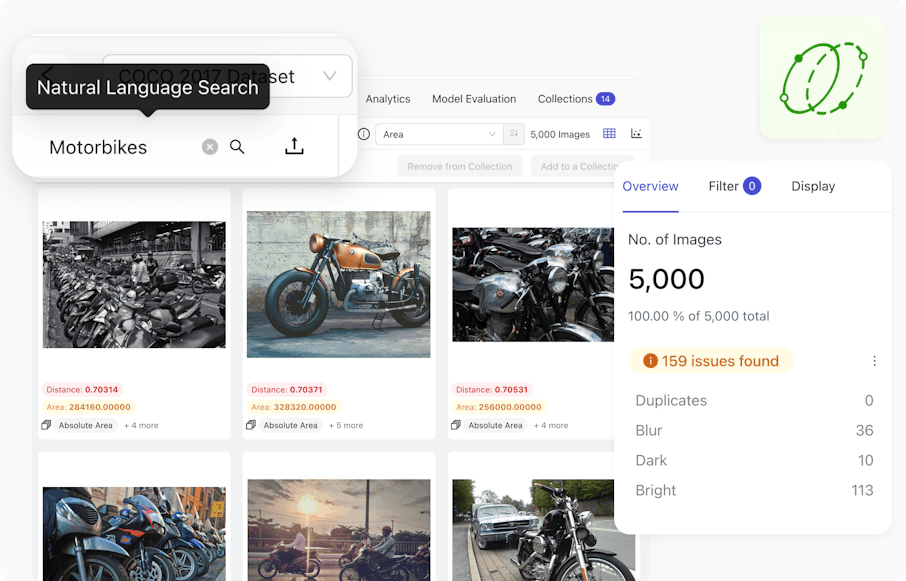Open the Collections tab
The height and width of the screenshot is (581, 906).
tap(576, 99)
